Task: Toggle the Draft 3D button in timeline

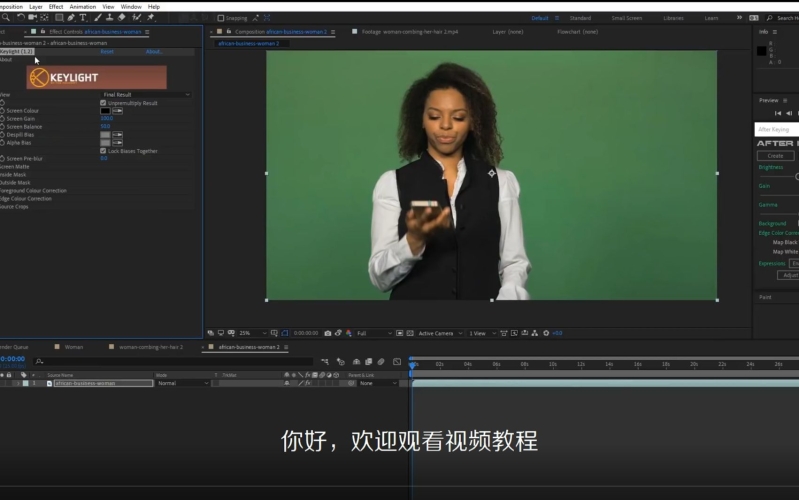Action: [341, 362]
